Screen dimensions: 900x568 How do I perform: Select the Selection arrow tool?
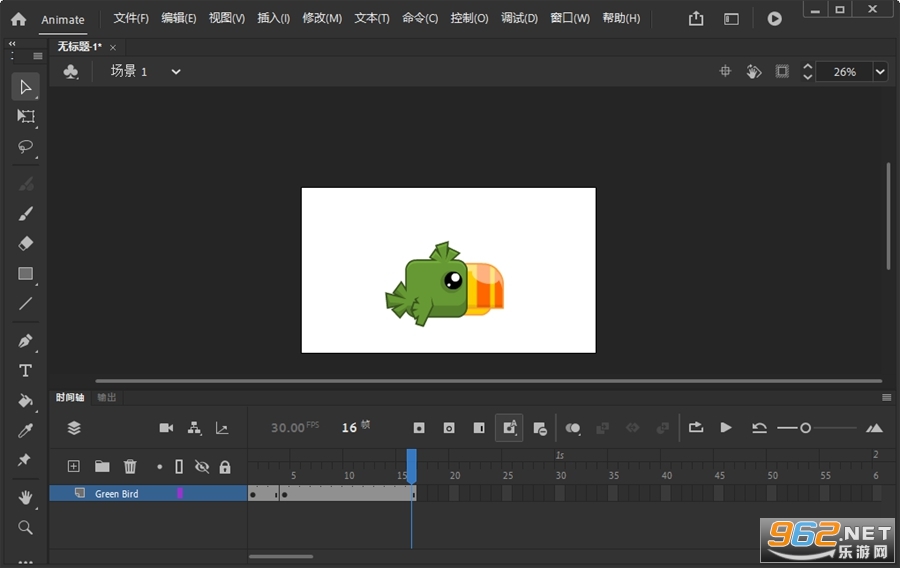click(x=25, y=87)
